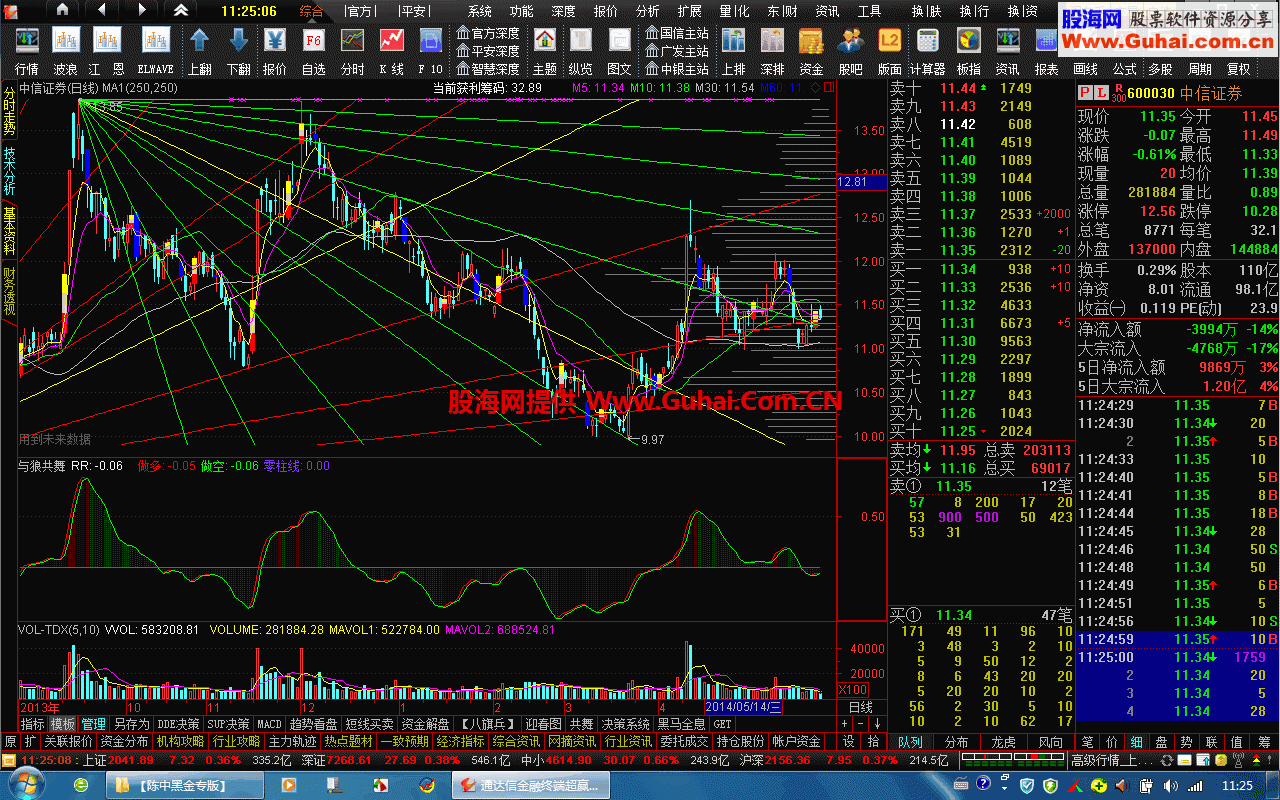Open the 图文 document icon
Viewport: 1280px width, 800px height.
click(619, 40)
